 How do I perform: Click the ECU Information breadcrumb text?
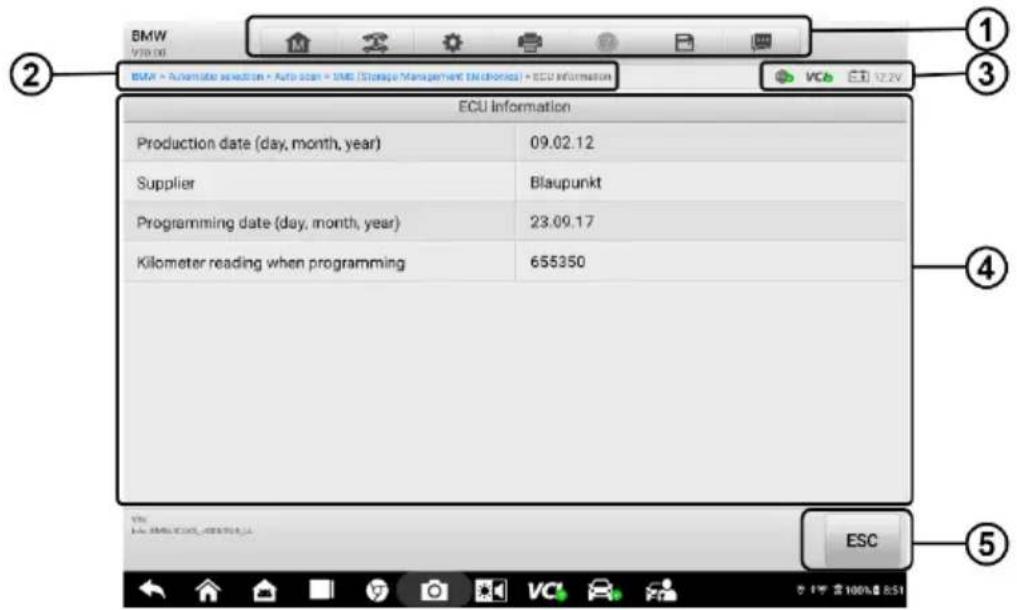pos(571,77)
